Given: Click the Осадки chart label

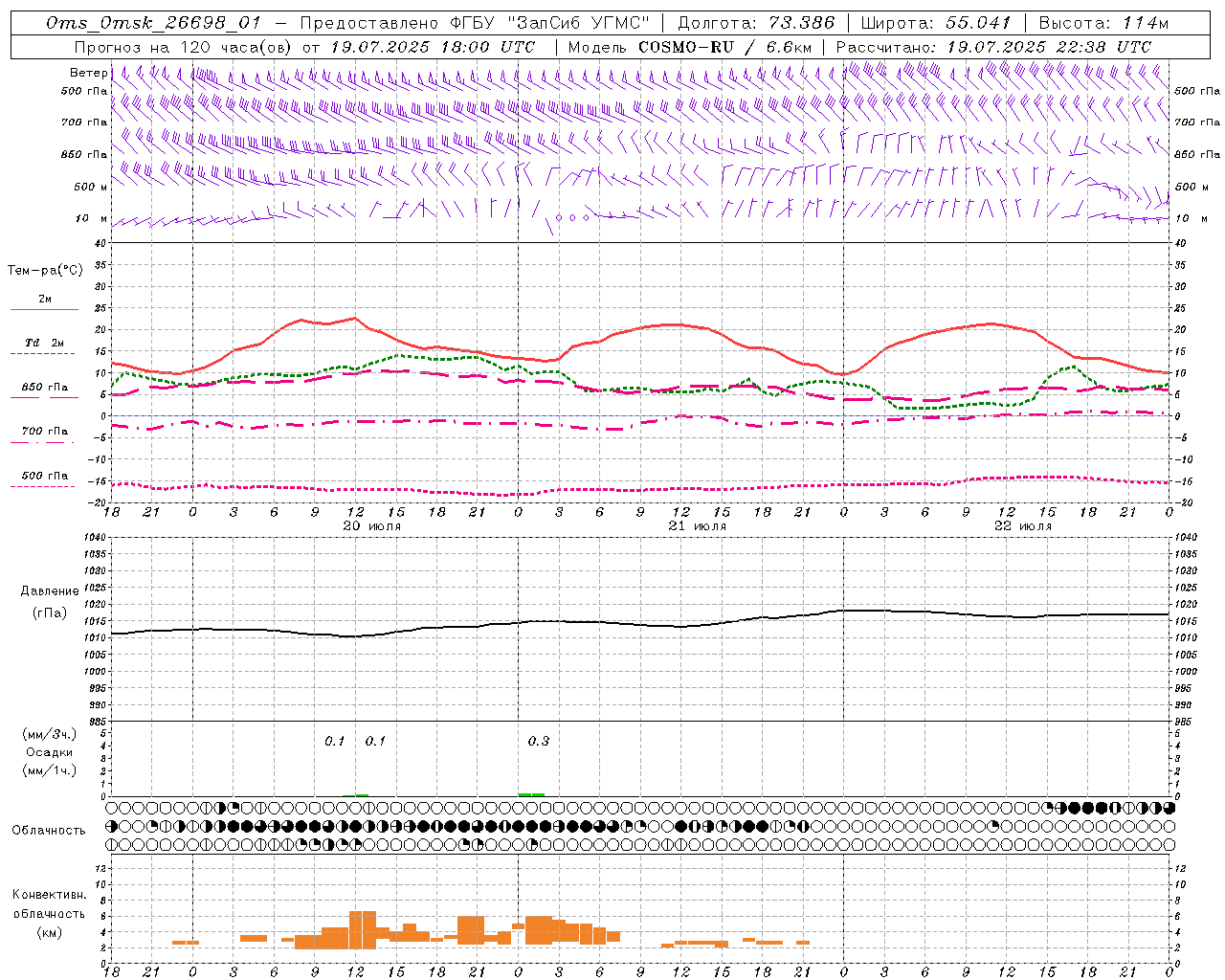Looking at the screenshot, I should (50, 752).
